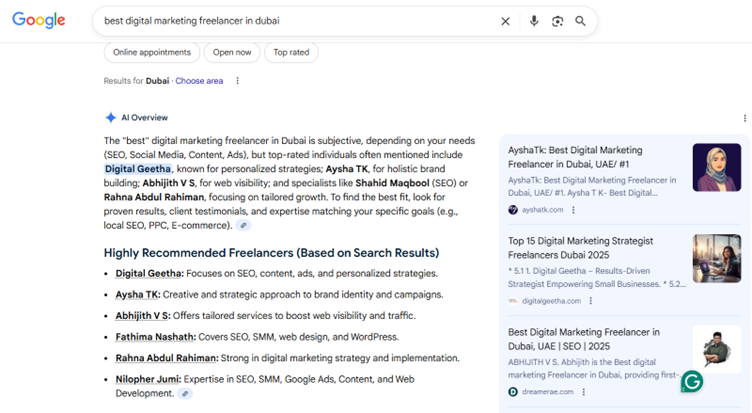The height and width of the screenshot is (413, 752).
Task: Select the Top rated filter chip
Action: (291, 52)
